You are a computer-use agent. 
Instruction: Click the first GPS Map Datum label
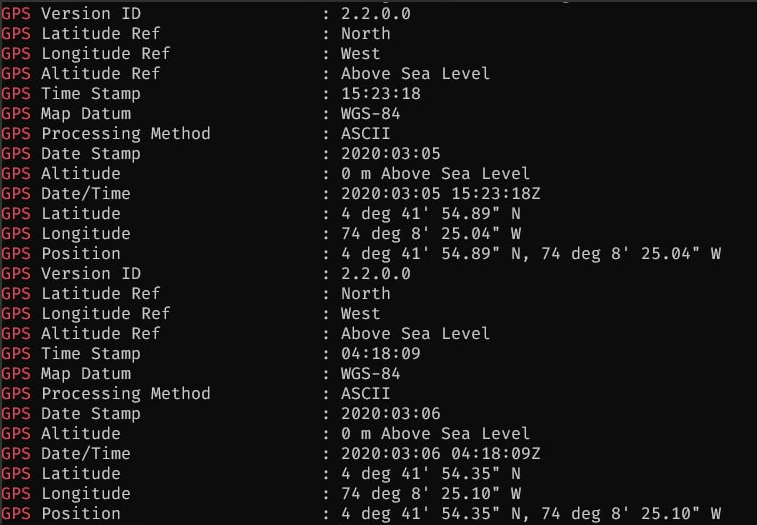pyautogui.click(x=66, y=114)
